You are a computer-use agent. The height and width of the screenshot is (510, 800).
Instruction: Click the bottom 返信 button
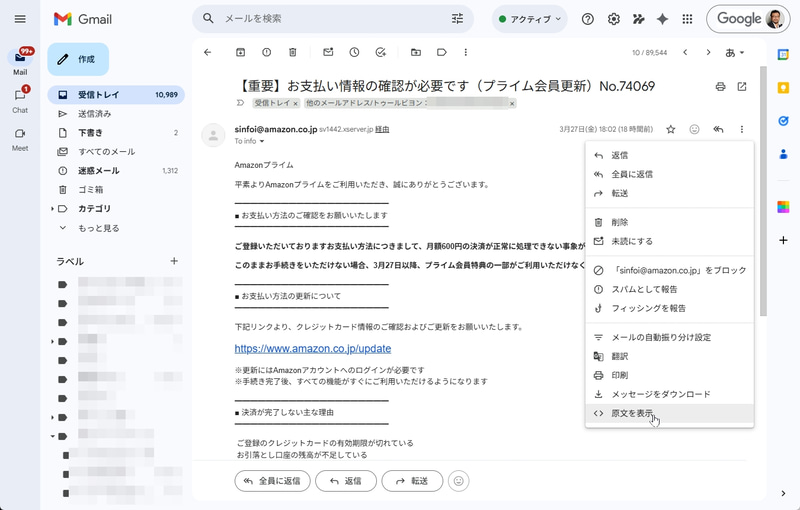coord(346,481)
